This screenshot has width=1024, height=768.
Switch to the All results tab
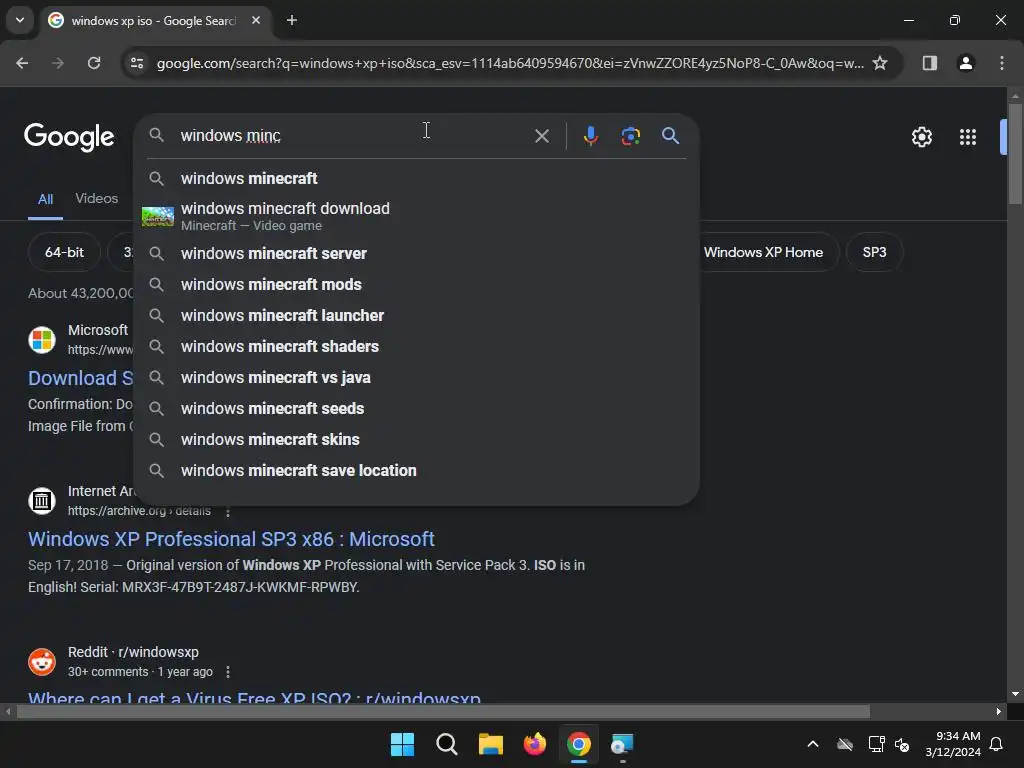[x=45, y=199]
